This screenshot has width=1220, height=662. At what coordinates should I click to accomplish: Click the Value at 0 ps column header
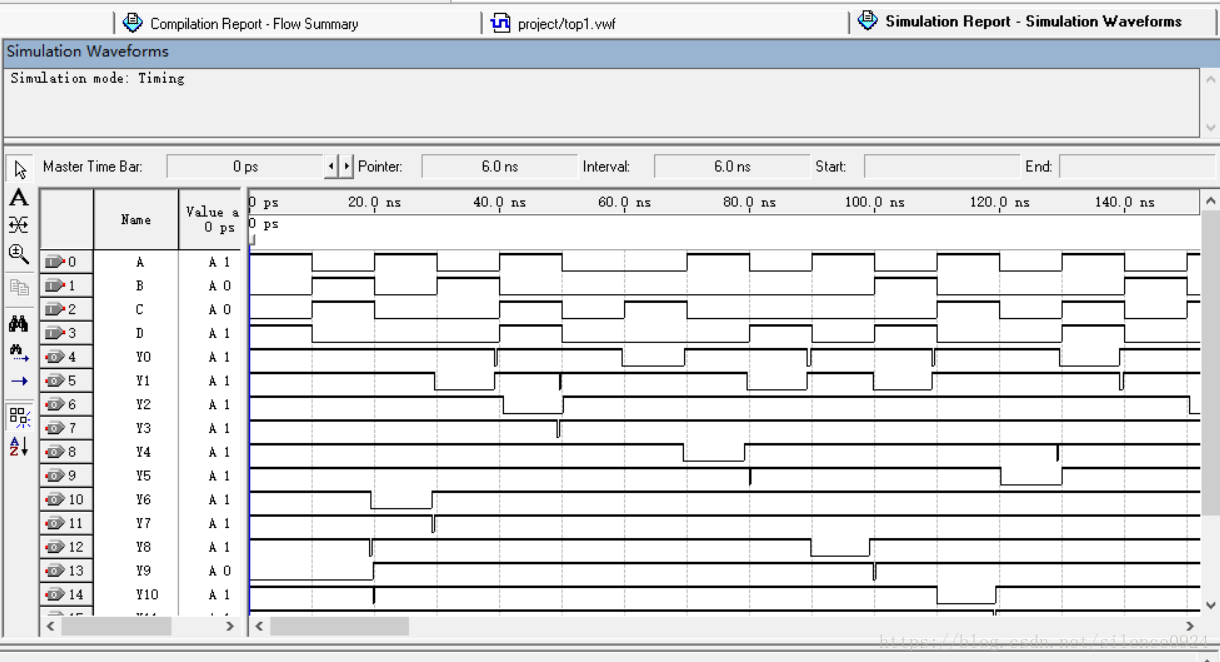210,220
